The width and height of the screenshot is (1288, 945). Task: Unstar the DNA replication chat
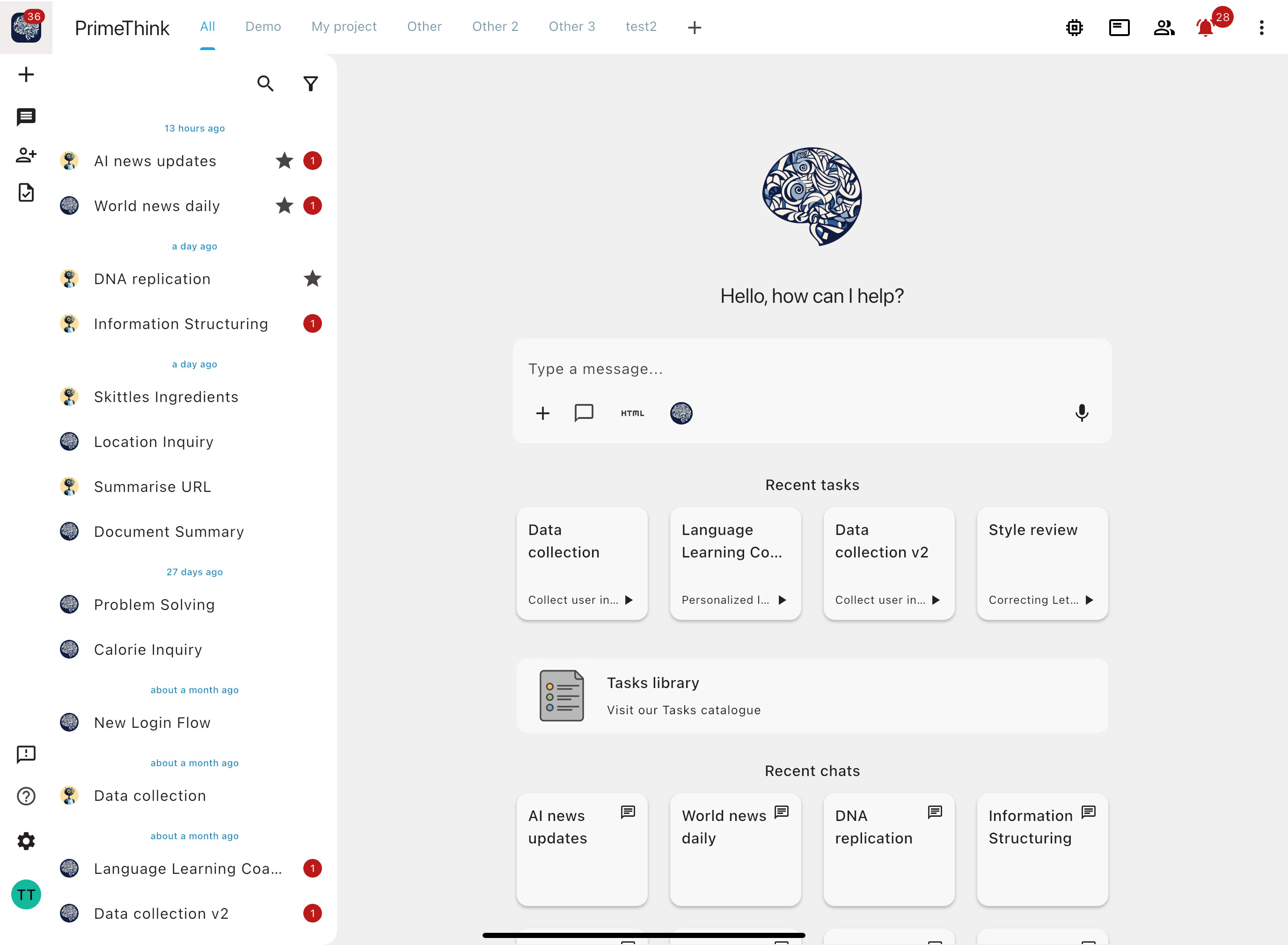pos(313,279)
